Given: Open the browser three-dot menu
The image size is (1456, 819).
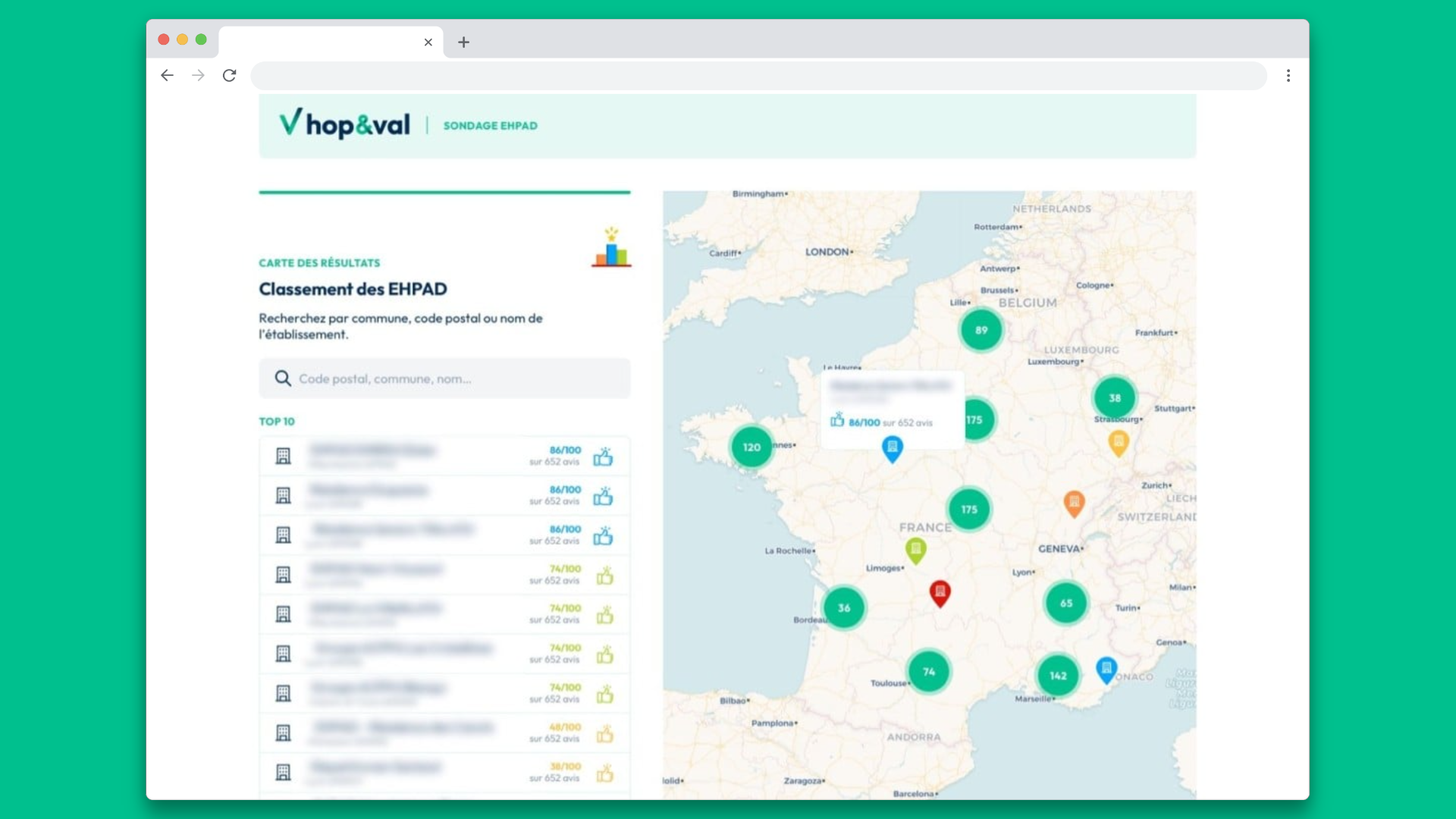Looking at the screenshot, I should pyautogui.click(x=1288, y=75).
